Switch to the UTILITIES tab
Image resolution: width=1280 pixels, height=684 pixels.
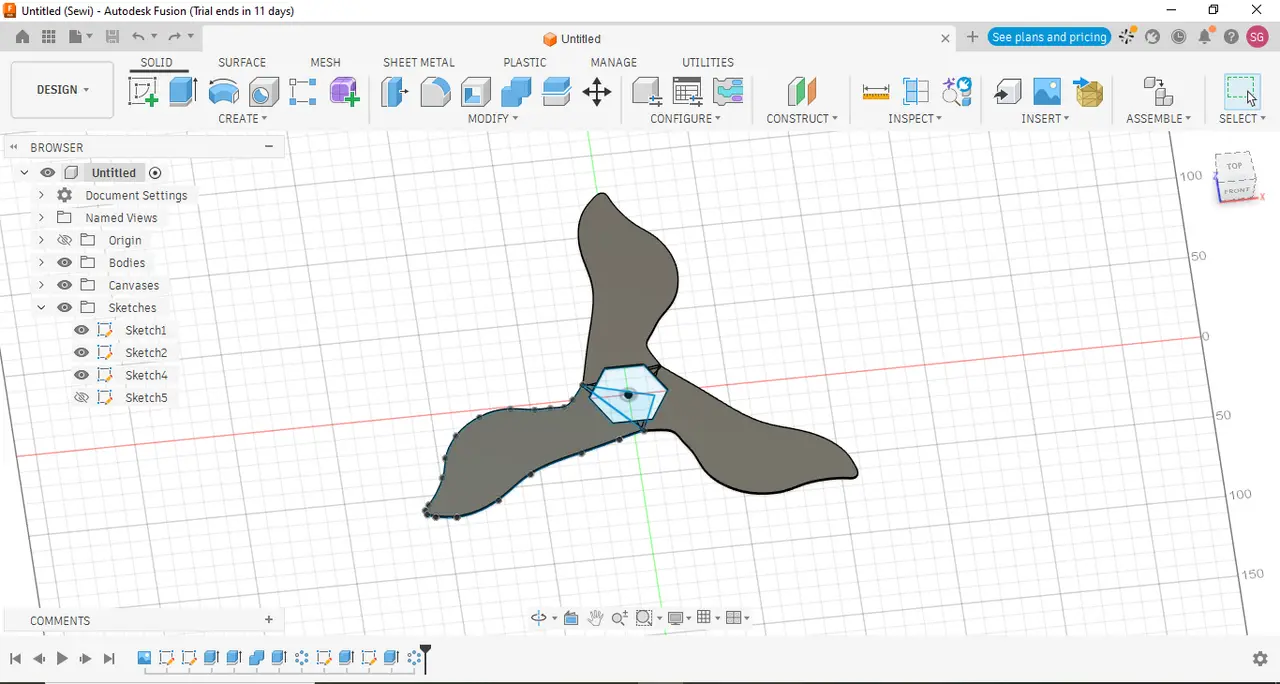708,62
